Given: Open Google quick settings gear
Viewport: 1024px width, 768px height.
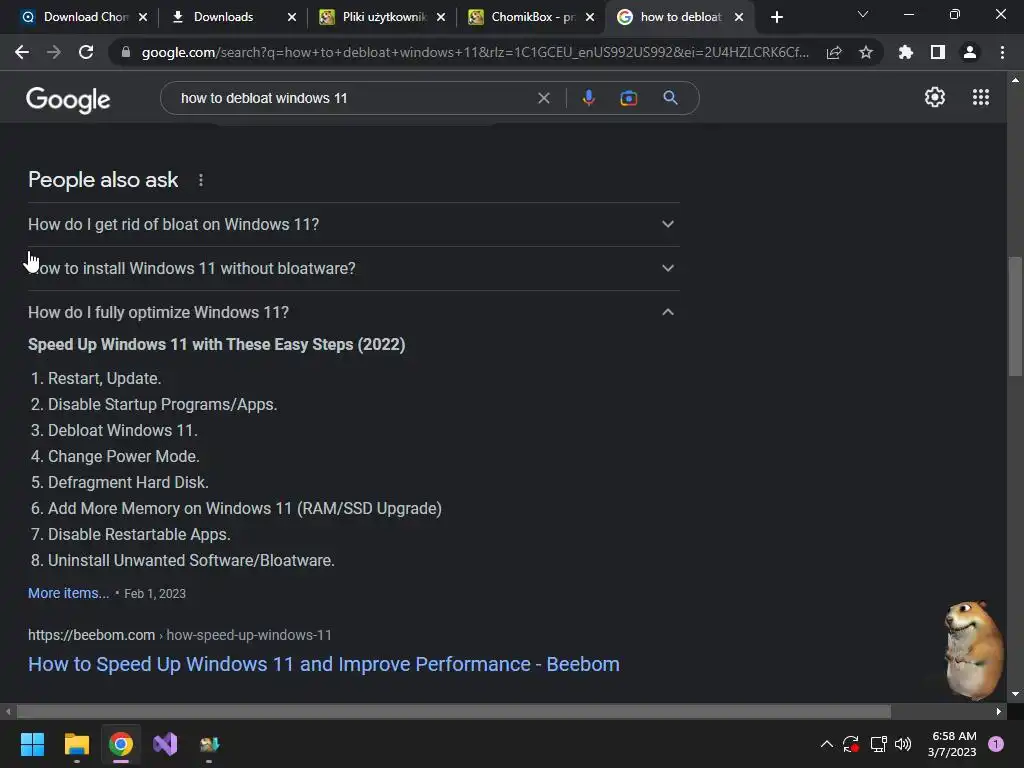Looking at the screenshot, I should [x=935, y=97].
